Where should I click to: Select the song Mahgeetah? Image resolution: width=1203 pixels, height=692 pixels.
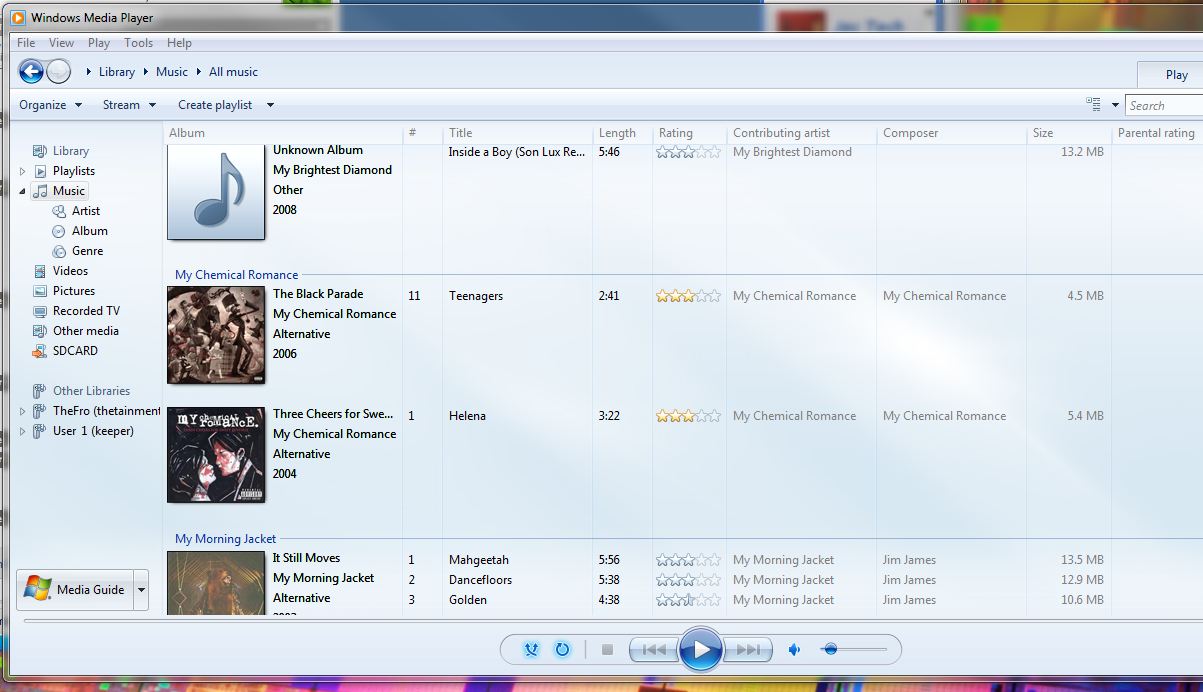click(479, 560)
